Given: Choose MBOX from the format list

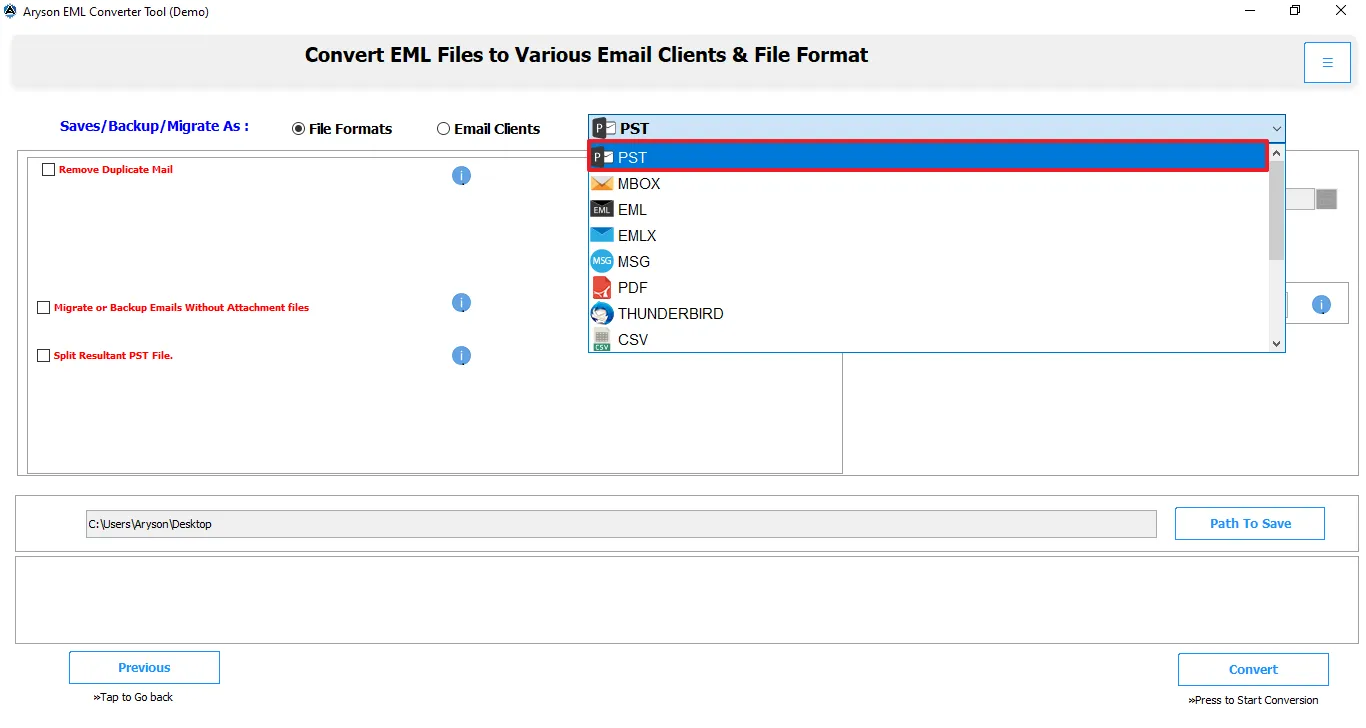Looking at the screenshot, I should coord(639,184).
